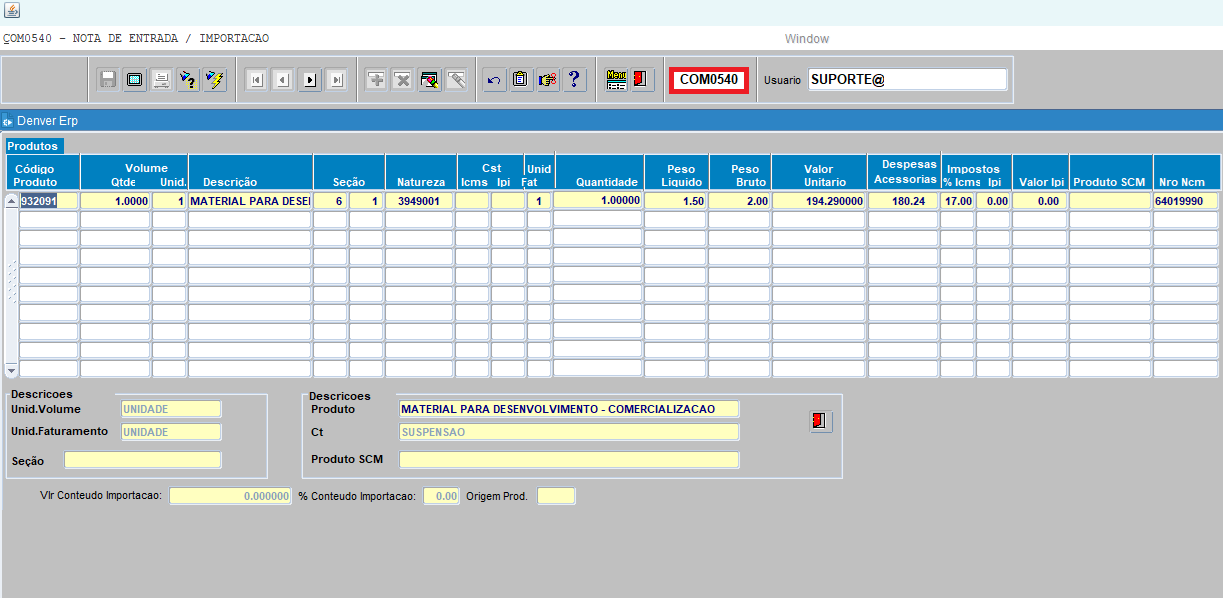1223x598 pixels.
Task: Go to previous record arrow
Action: 283,80
